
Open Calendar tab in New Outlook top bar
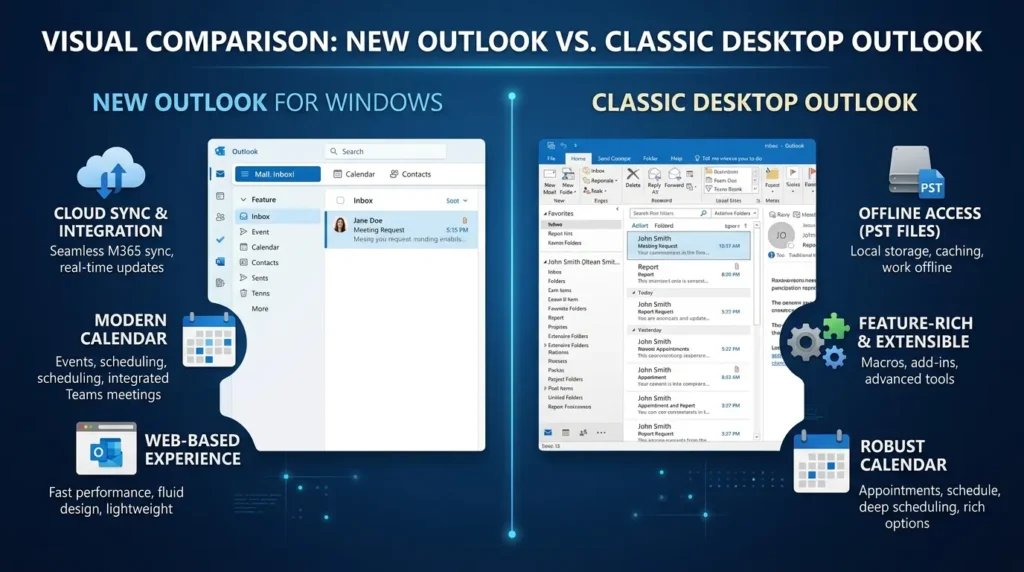pyautogui.click(x=354, y=174)
